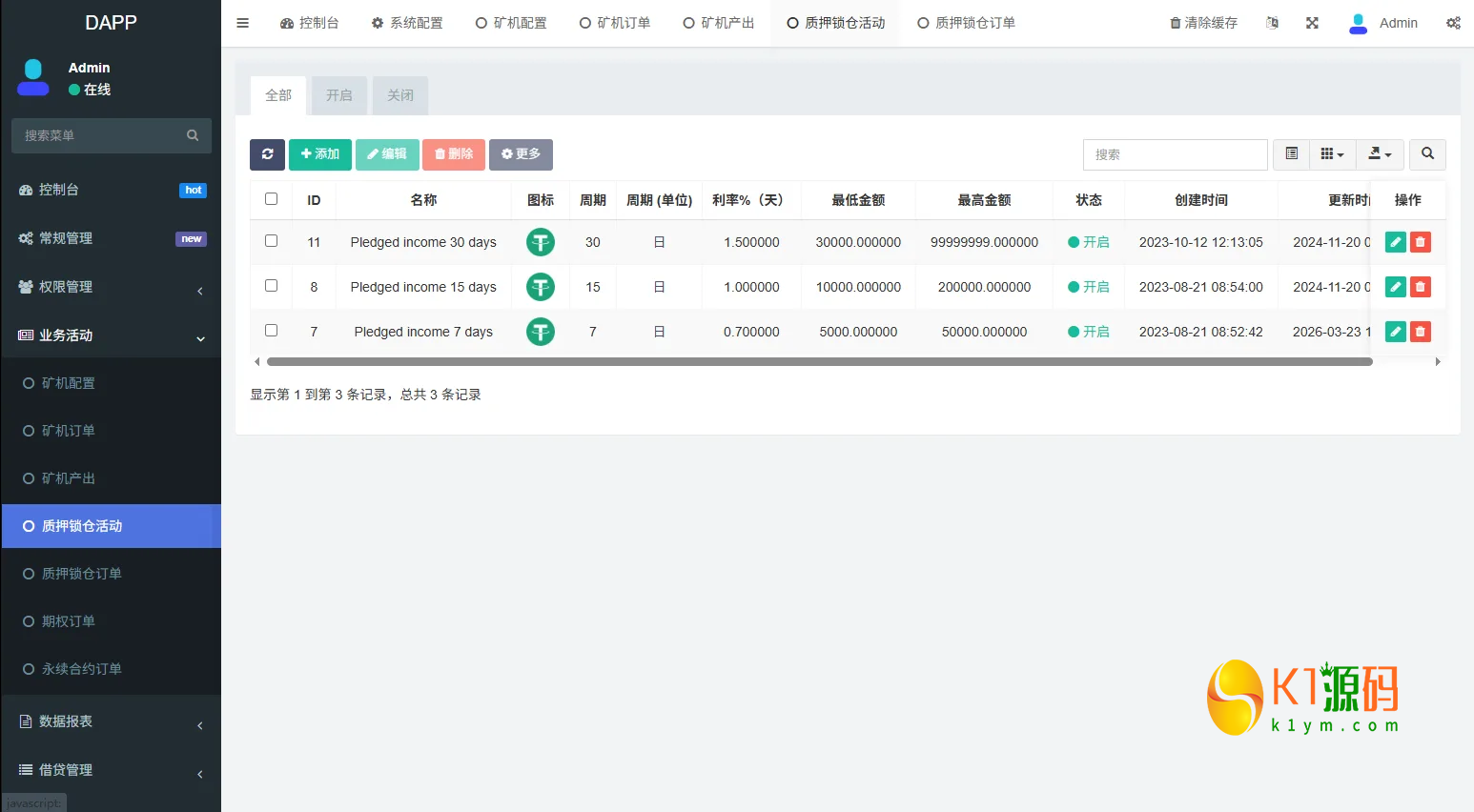Viewport: 1474px width, 812px height.
Task: Collapse 业务活动 sidebar menu
Action: tap(112, 335)
